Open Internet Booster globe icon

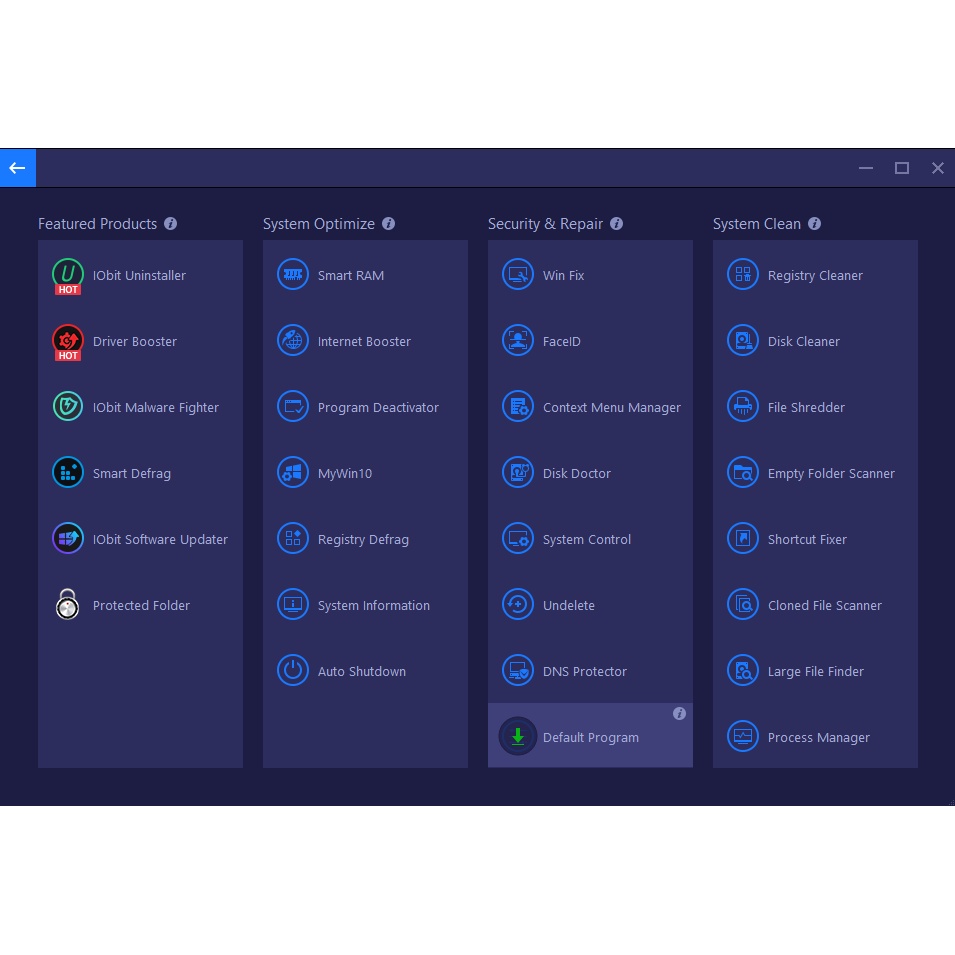pos(293,341)
